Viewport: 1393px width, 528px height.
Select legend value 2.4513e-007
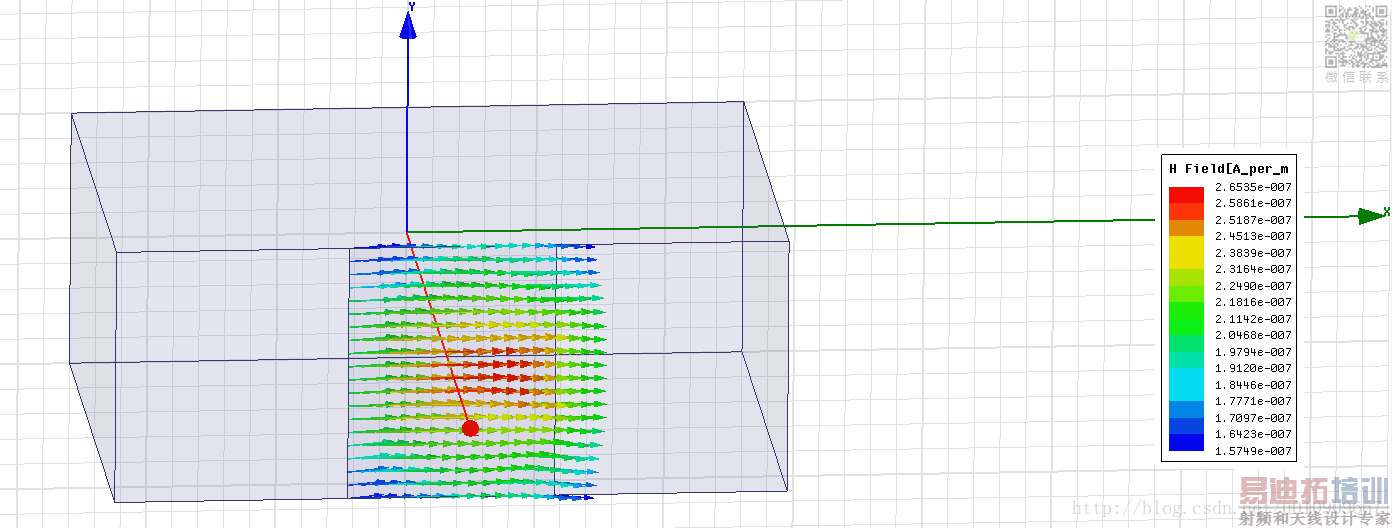click(x=1253, y=236)
